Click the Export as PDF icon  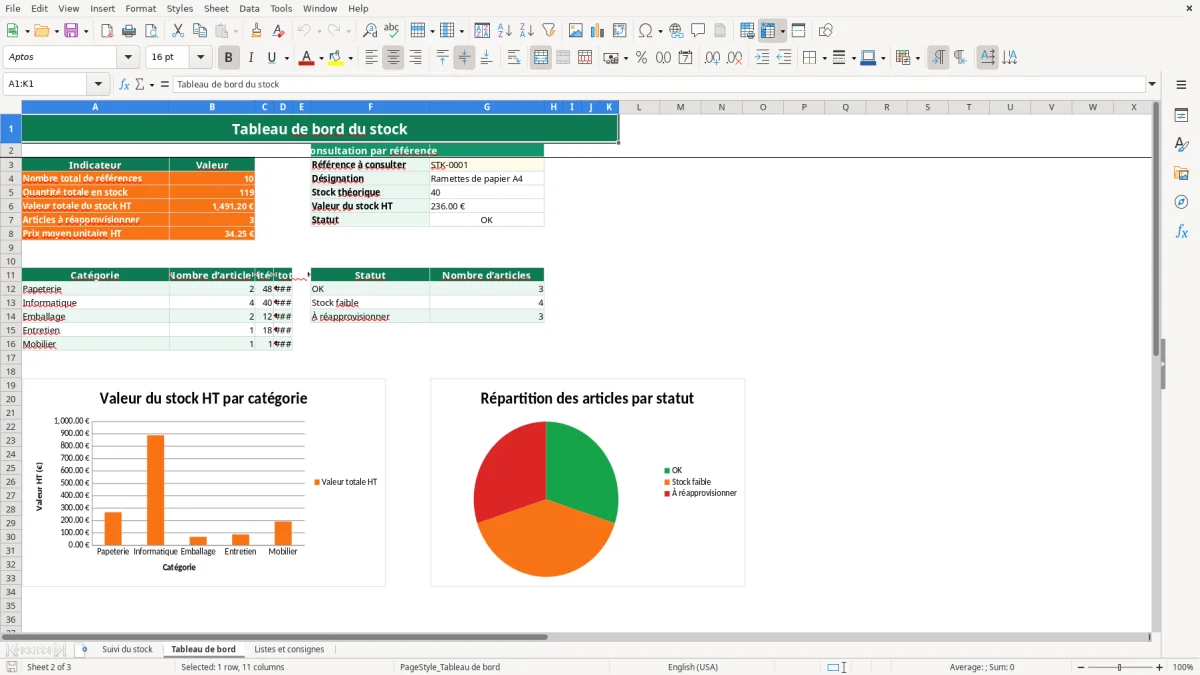point(106,31)
